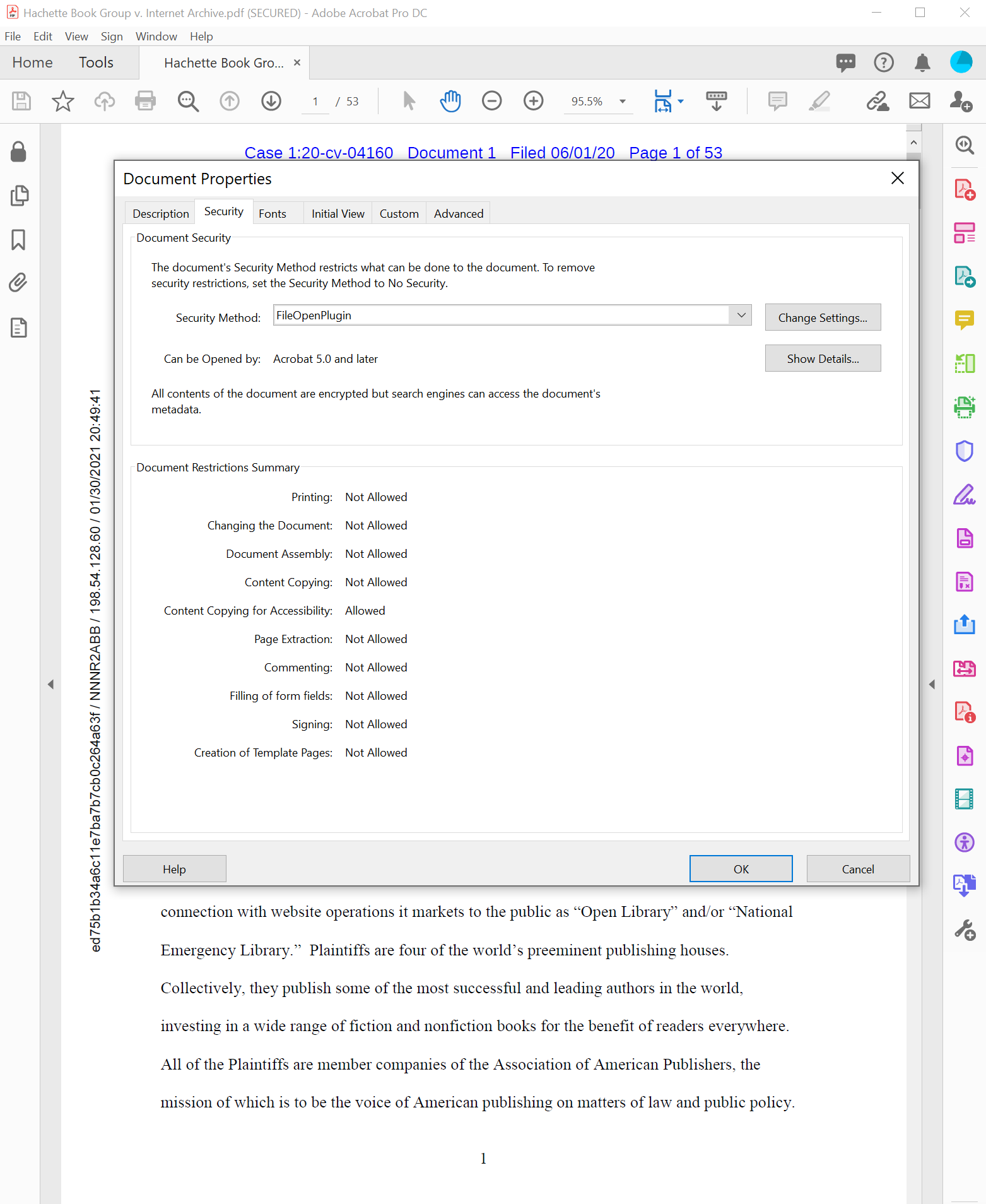Open the Accessibility tool in right pane
The image size is (986, 1204).
tap(965, 842)
